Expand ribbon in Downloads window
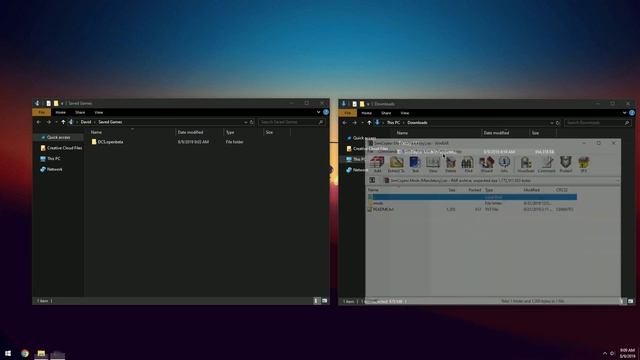The height and width of the screenshot is (360, 640). click(x=624, y=113)
